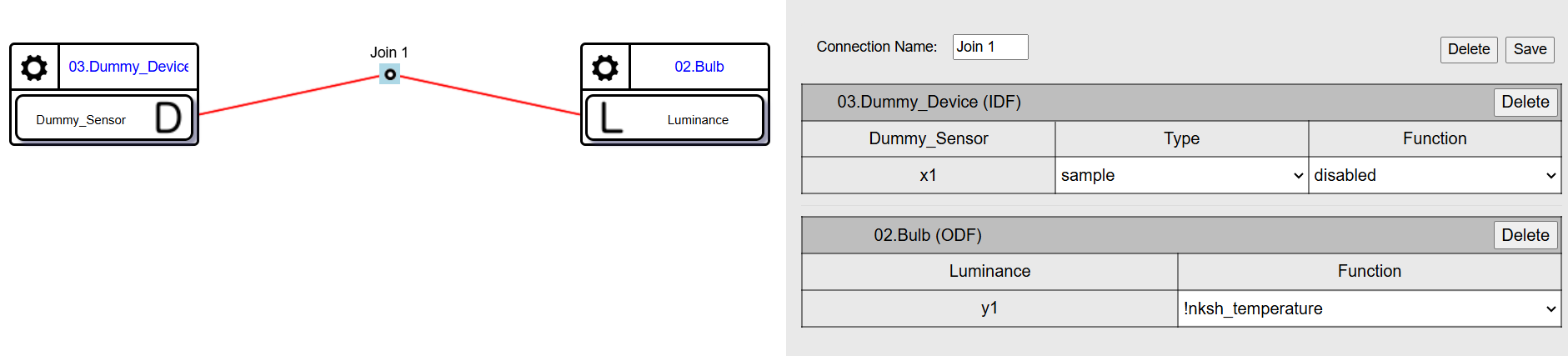
Task: Open settings gear for 03.Dummy_Device
Action: (34, 68)
